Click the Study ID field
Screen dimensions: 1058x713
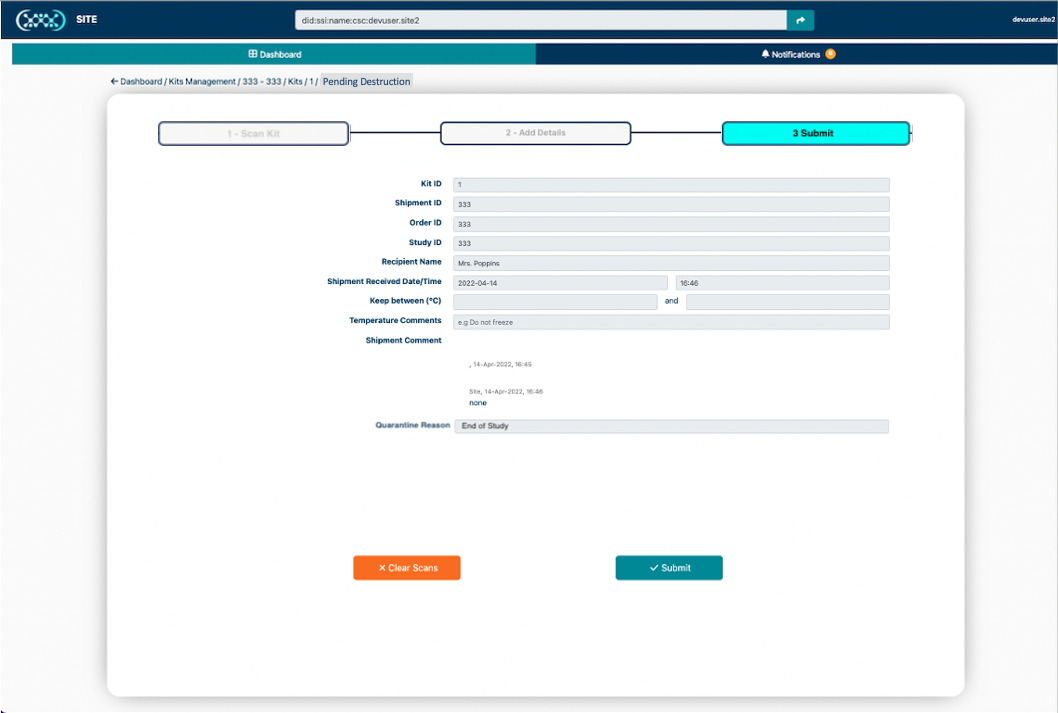click(671, 243)
